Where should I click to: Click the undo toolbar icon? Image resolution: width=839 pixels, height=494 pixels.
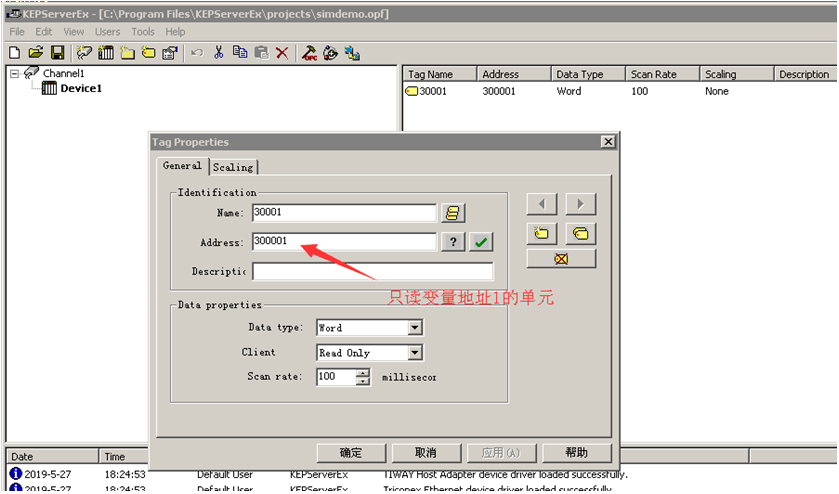click(x=197, y=52)
